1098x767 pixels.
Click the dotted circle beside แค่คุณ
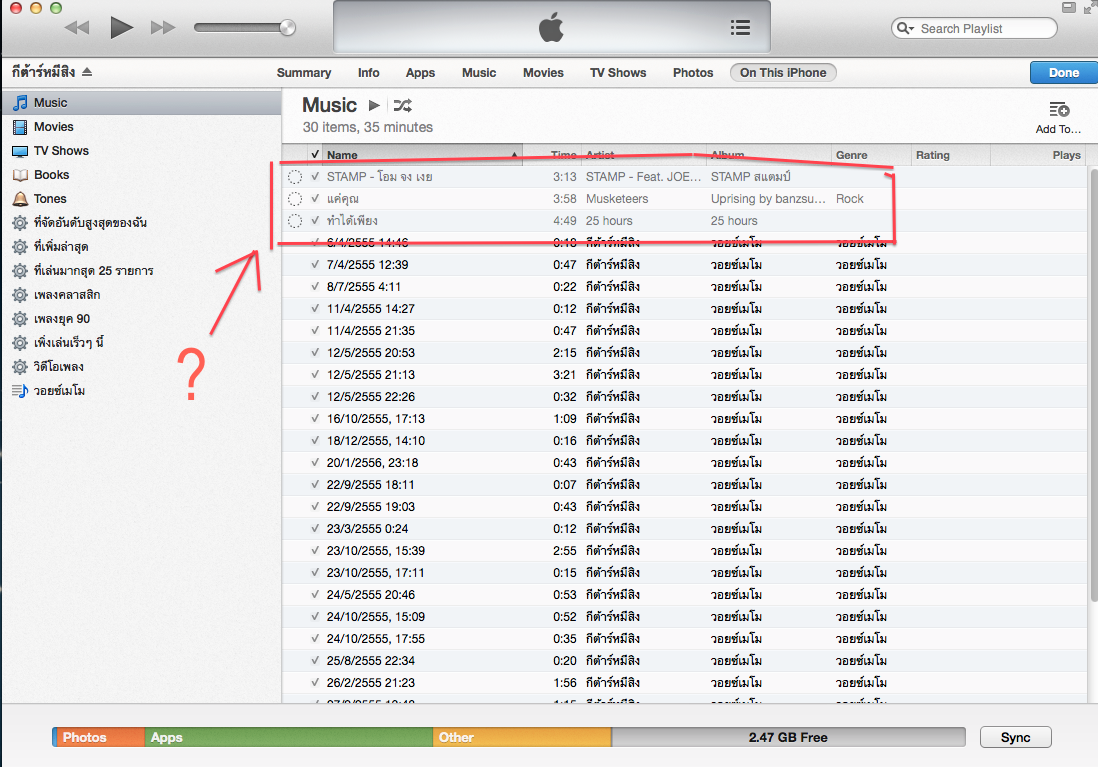295,199
